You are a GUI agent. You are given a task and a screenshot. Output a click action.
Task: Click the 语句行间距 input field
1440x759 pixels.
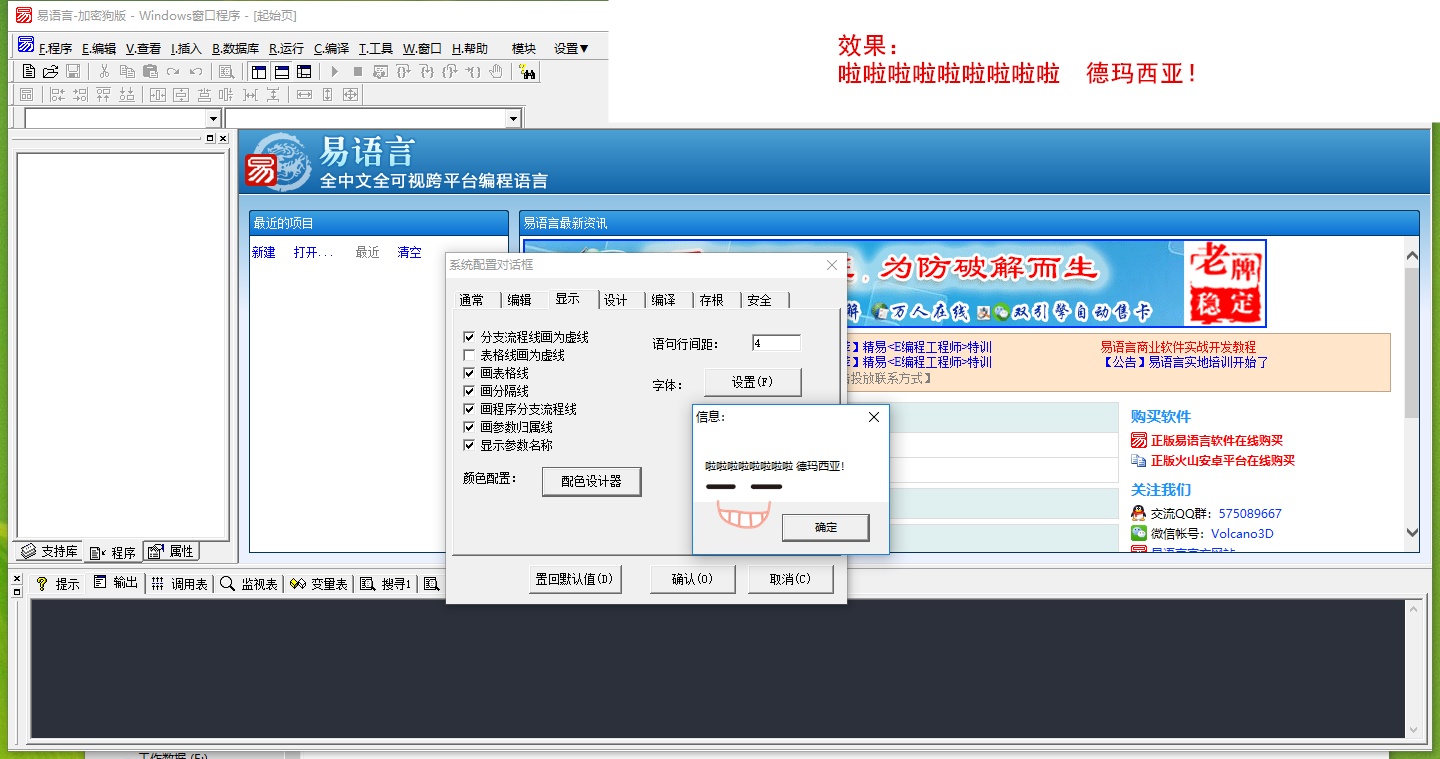pos(776,343)
